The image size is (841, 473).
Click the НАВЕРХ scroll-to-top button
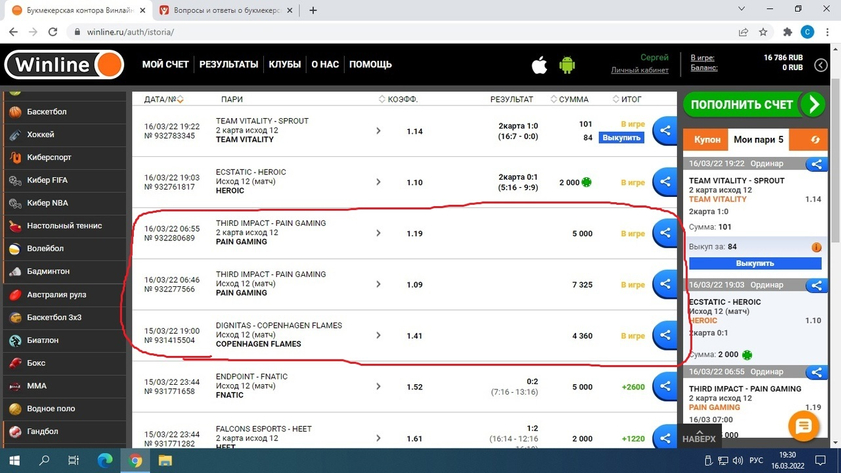pos(699,435)
